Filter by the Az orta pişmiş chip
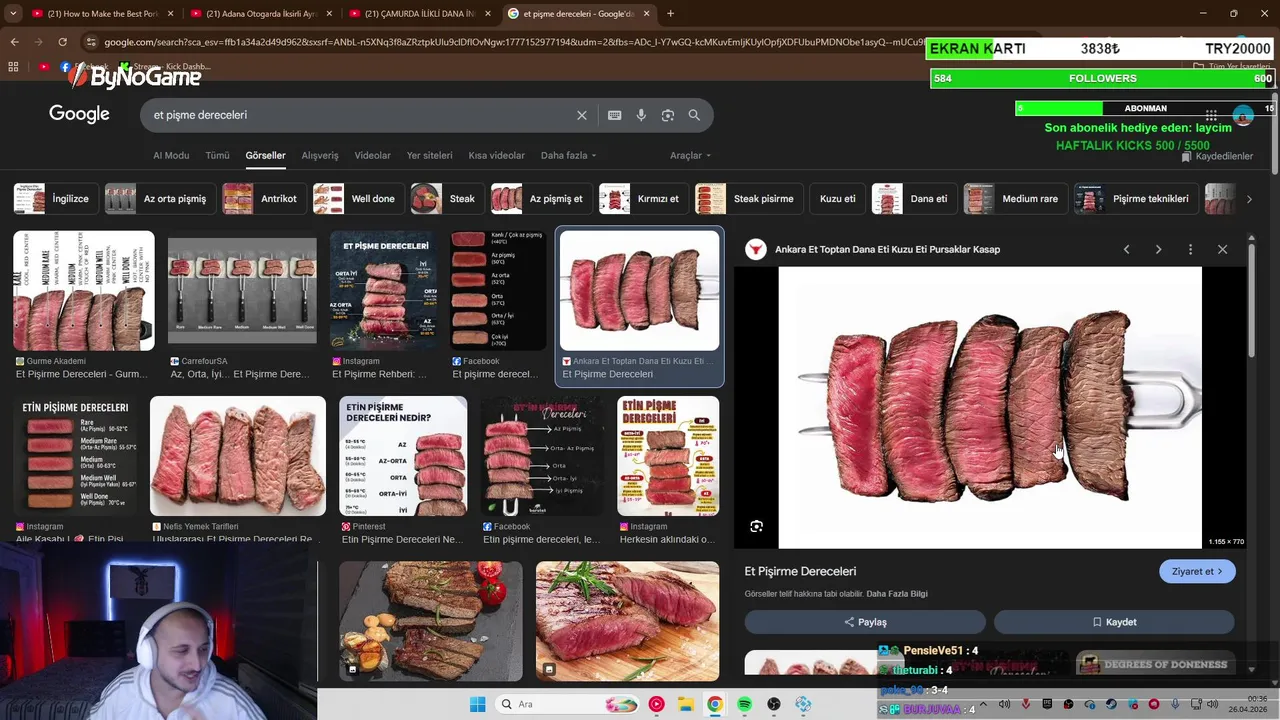1280x720 pixels. [161, 199]
